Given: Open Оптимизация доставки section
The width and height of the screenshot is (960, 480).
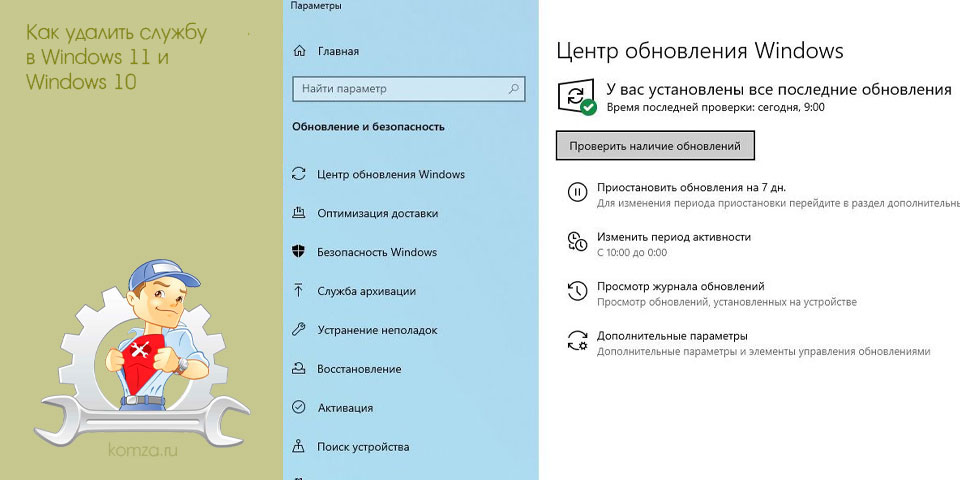Looking at the screenshot, I should 378,214.
